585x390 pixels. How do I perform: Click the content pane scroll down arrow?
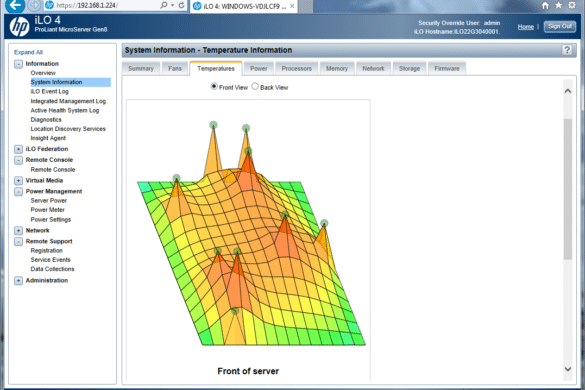coord(567,369)
